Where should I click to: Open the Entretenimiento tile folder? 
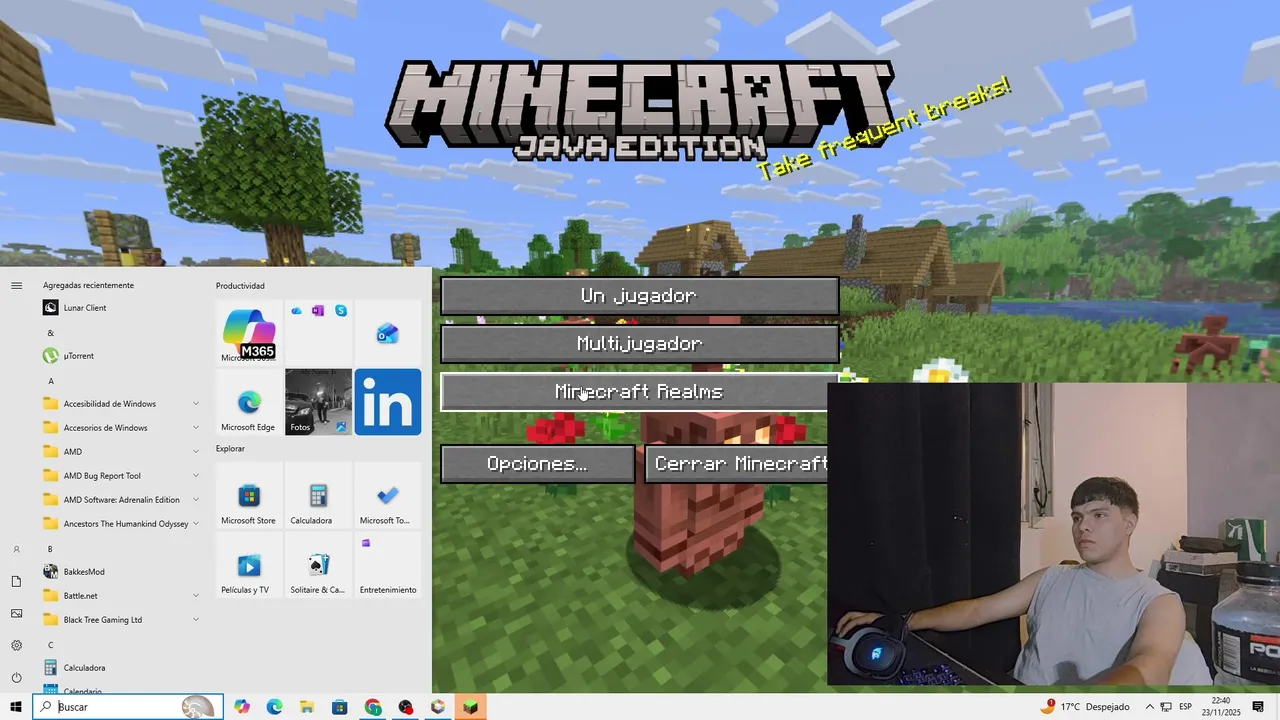coord(388,565)
